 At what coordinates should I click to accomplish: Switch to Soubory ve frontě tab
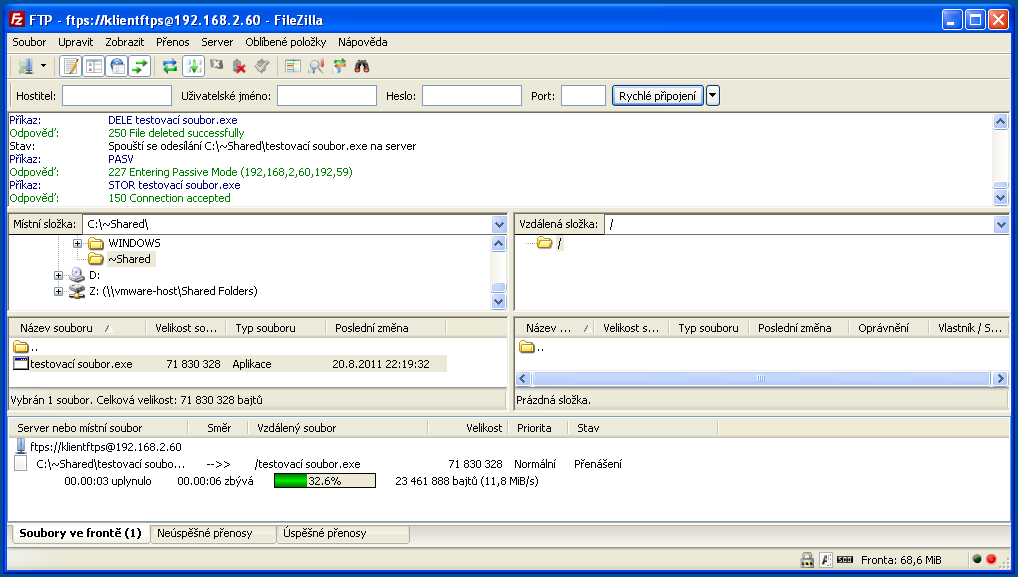[x=81, y=534]
